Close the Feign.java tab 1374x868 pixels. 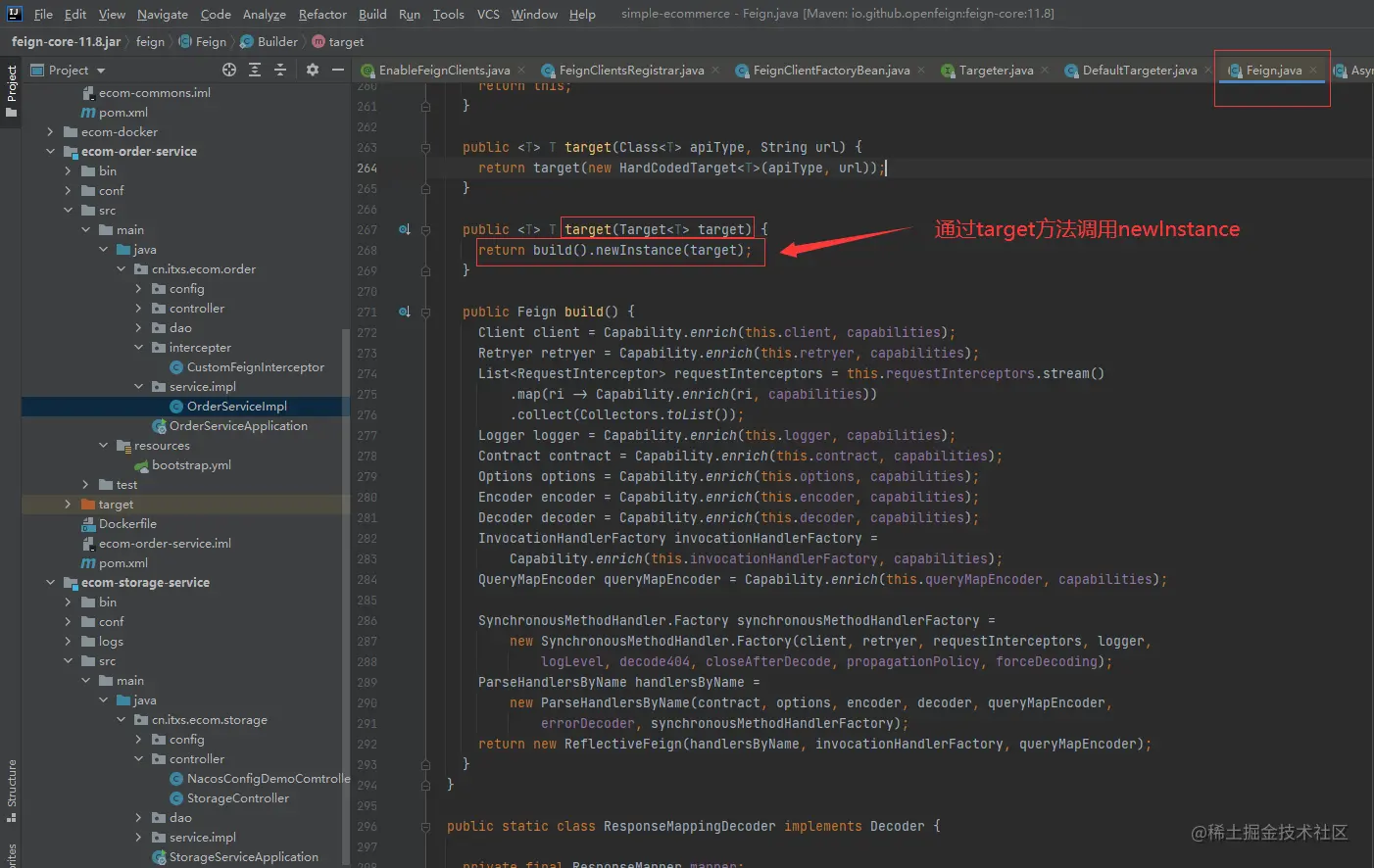1313,71
